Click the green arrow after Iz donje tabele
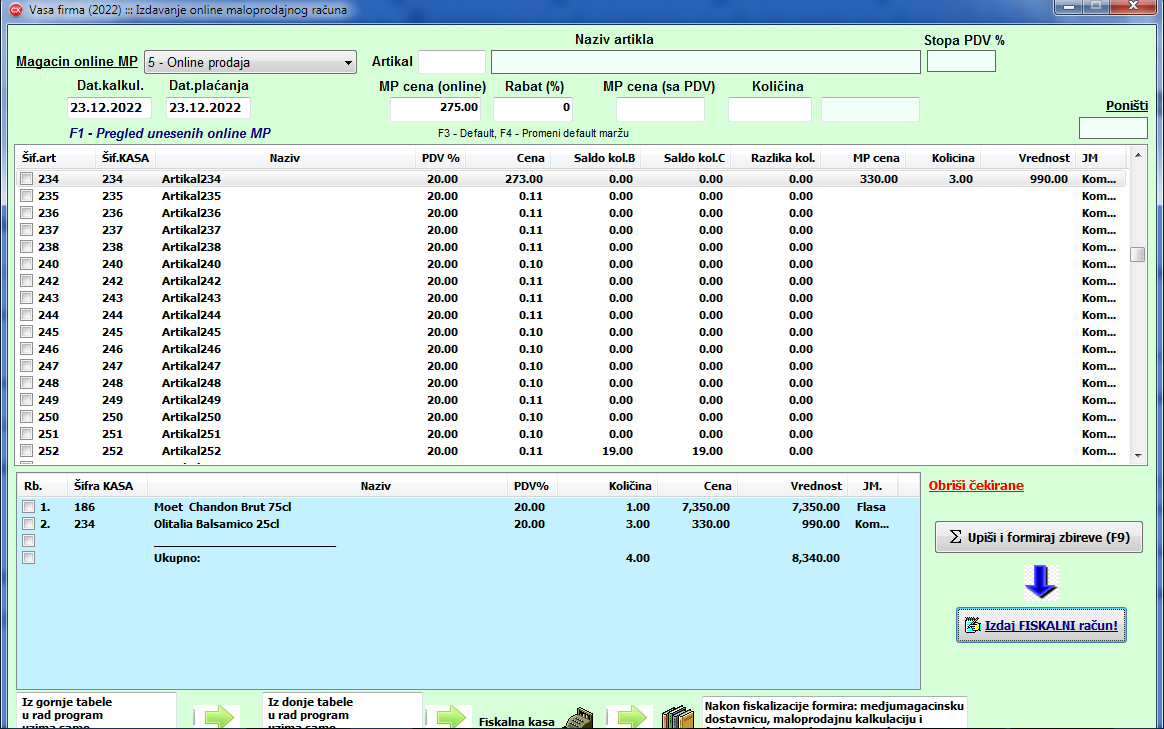1164x729 pixels. point(451,717)
